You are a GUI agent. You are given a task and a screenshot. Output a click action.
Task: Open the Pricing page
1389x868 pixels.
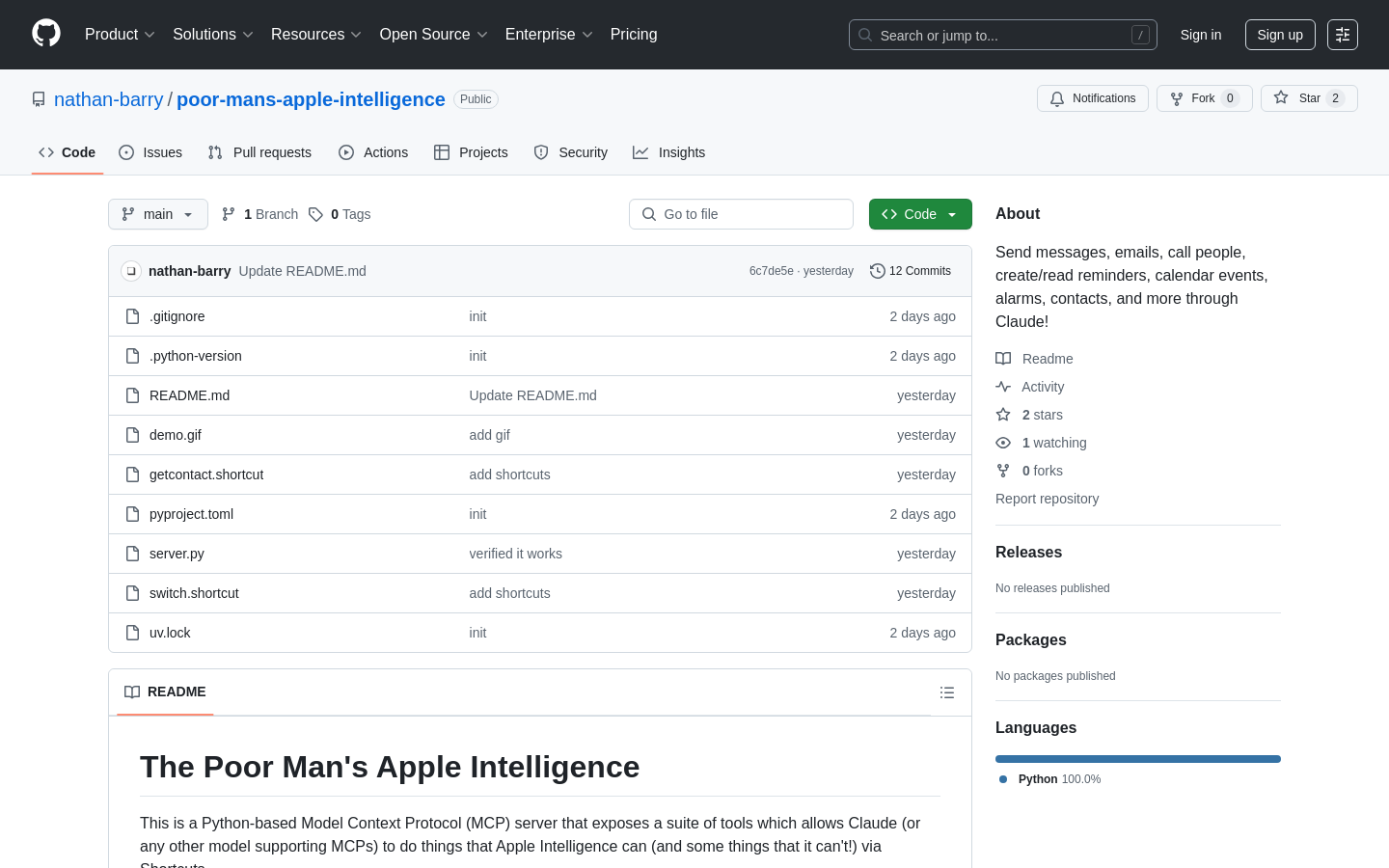pos(634,34)
